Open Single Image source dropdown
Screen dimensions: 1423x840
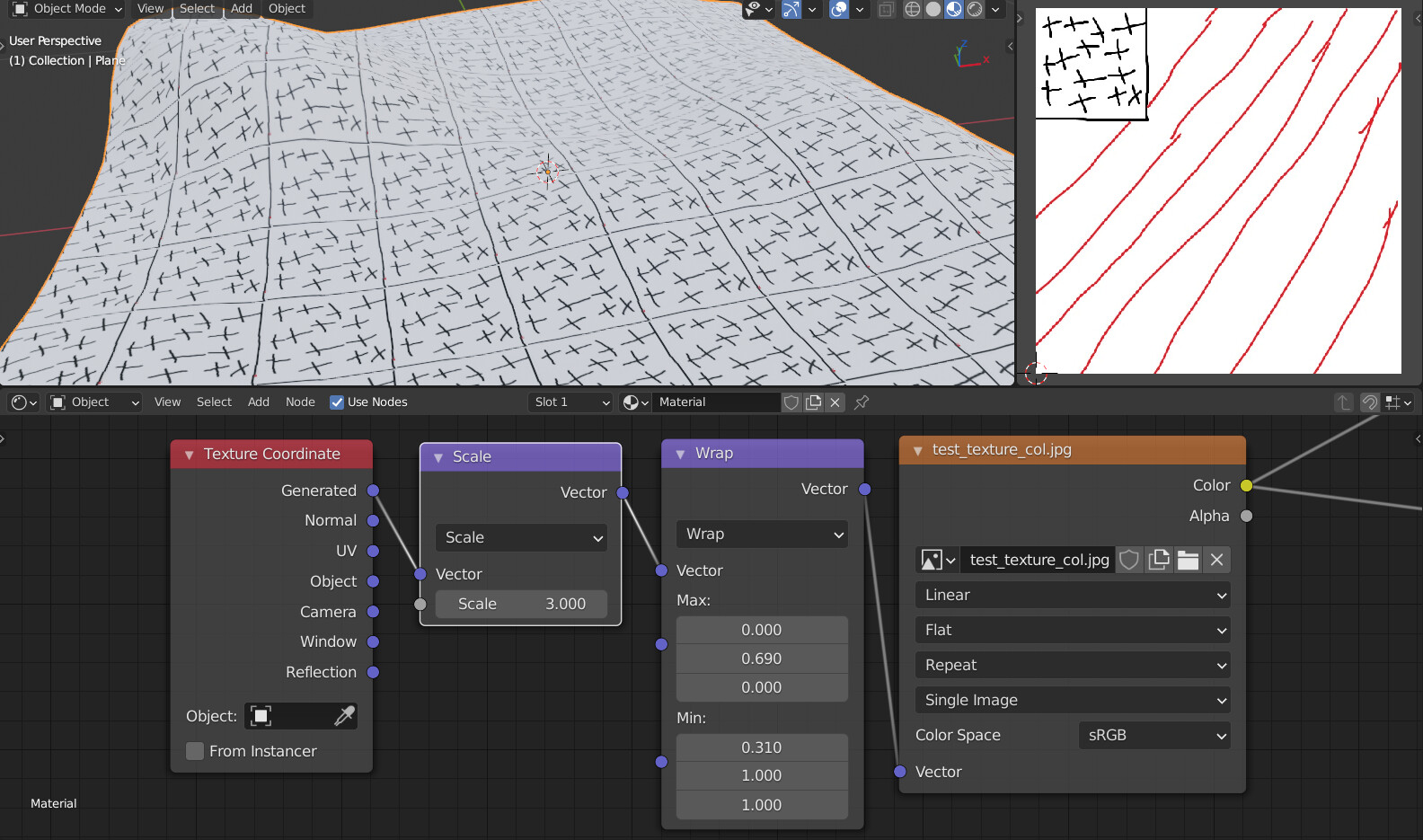pos(1073,700)
